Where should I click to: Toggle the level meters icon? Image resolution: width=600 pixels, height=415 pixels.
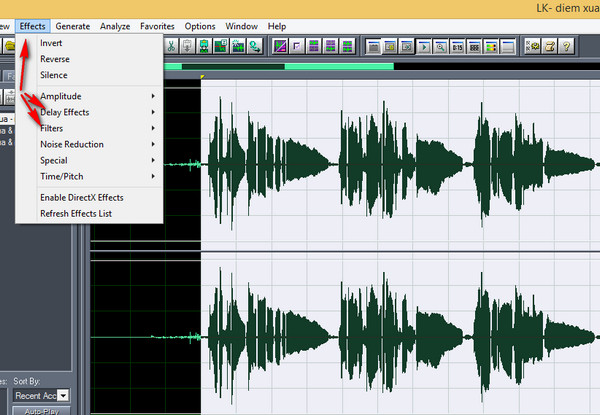coord(491,47)
